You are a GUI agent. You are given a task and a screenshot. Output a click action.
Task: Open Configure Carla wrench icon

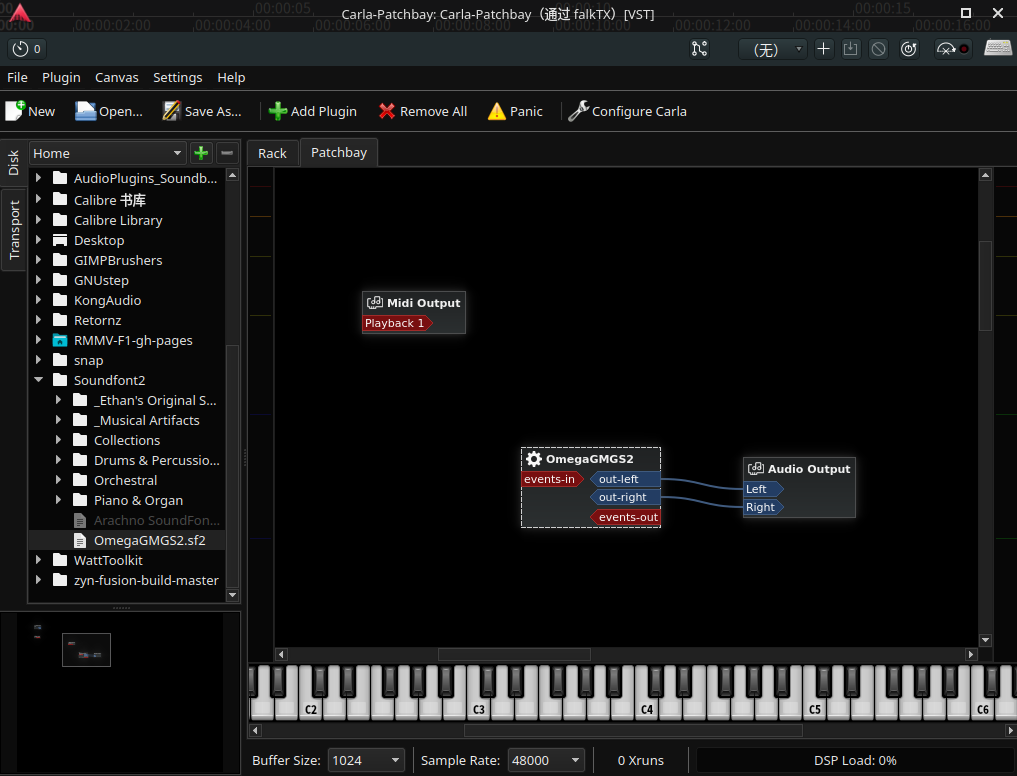[578, 111]
